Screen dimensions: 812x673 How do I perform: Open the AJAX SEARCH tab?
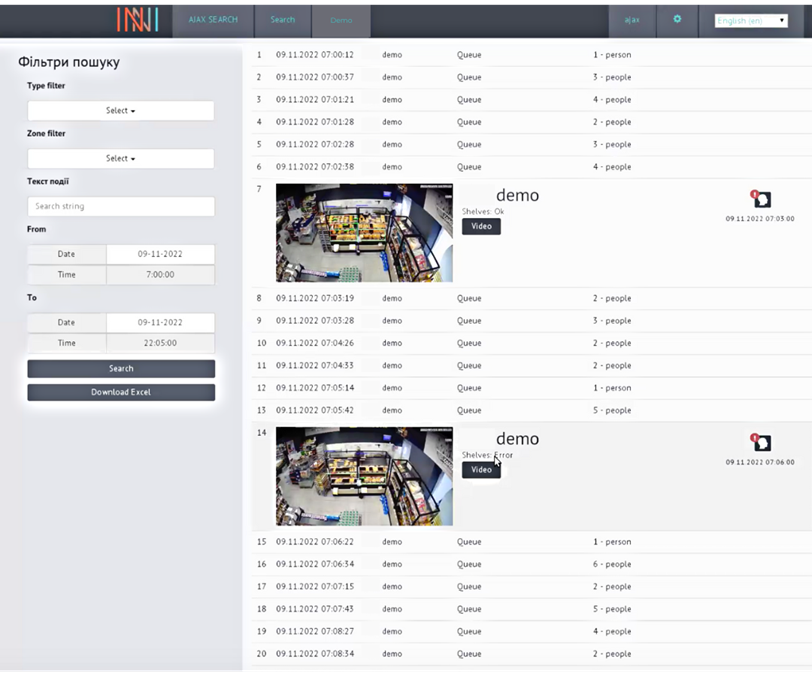pyautogui.click(x=213, y=20)
